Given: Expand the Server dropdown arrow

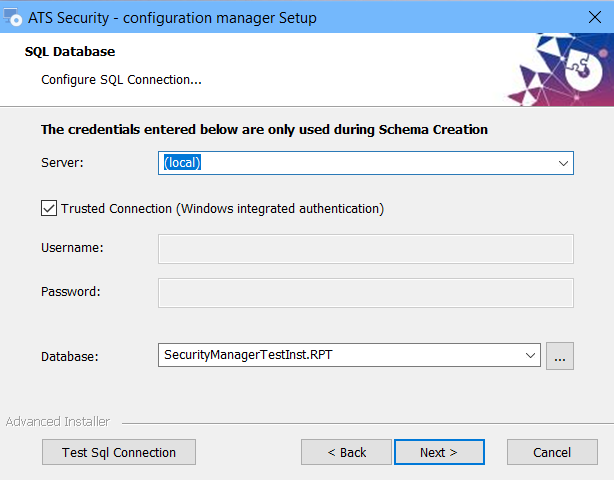Looking at the screenshot, I should pyautogui.click(x=563, y=163).
